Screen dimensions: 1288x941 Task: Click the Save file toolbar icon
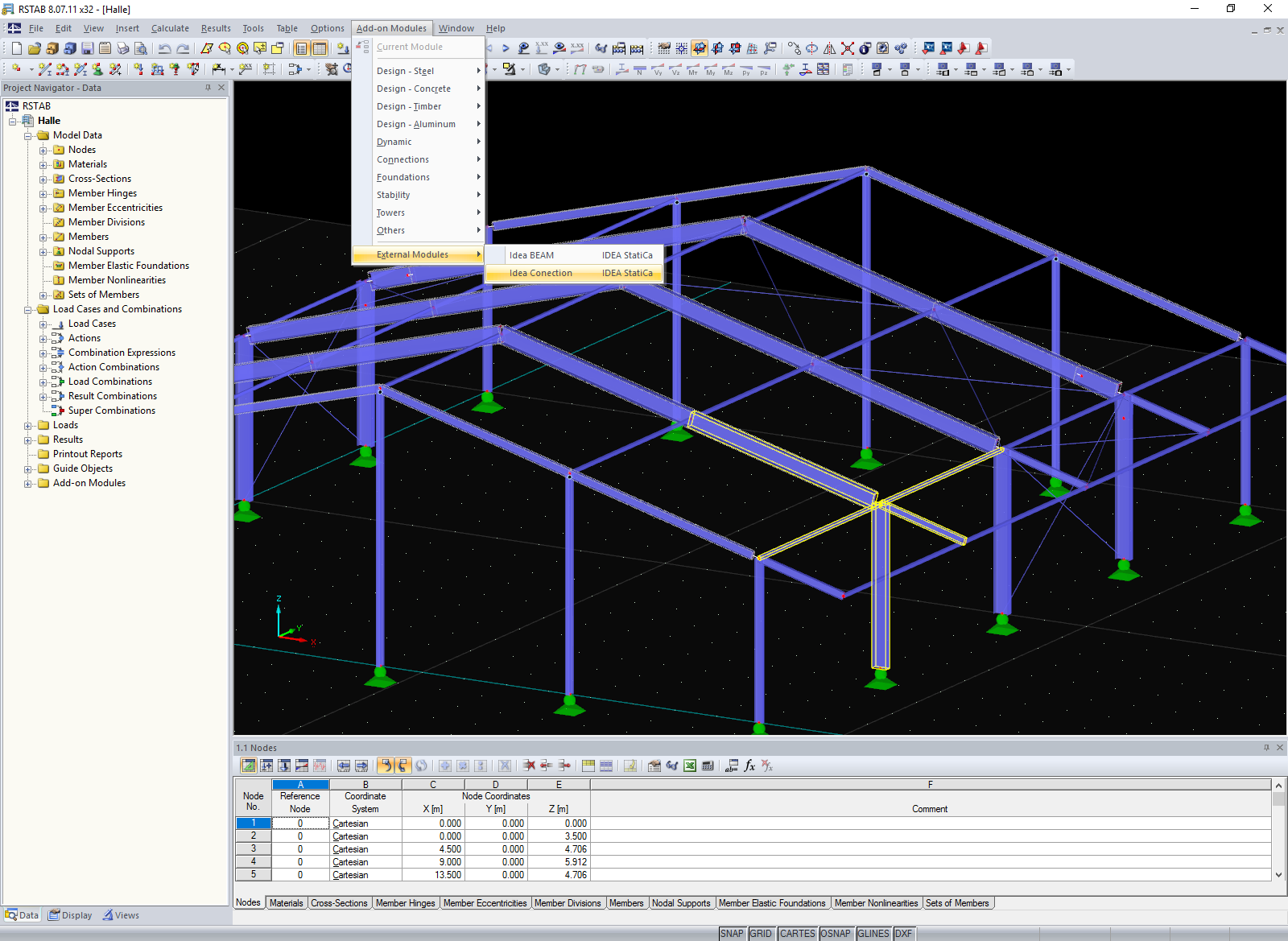tap(87, 48)
